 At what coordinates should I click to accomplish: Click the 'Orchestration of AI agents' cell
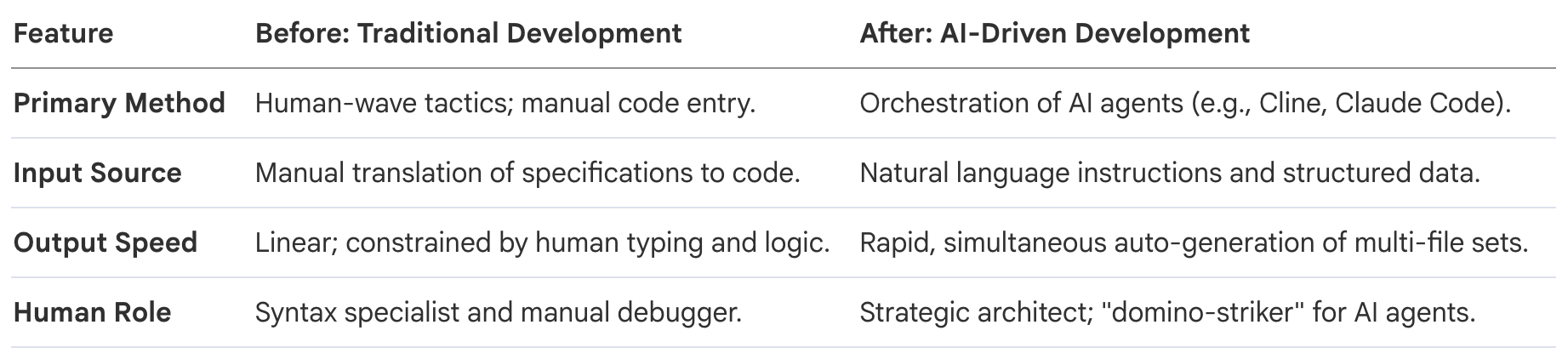pos(1184,104)
